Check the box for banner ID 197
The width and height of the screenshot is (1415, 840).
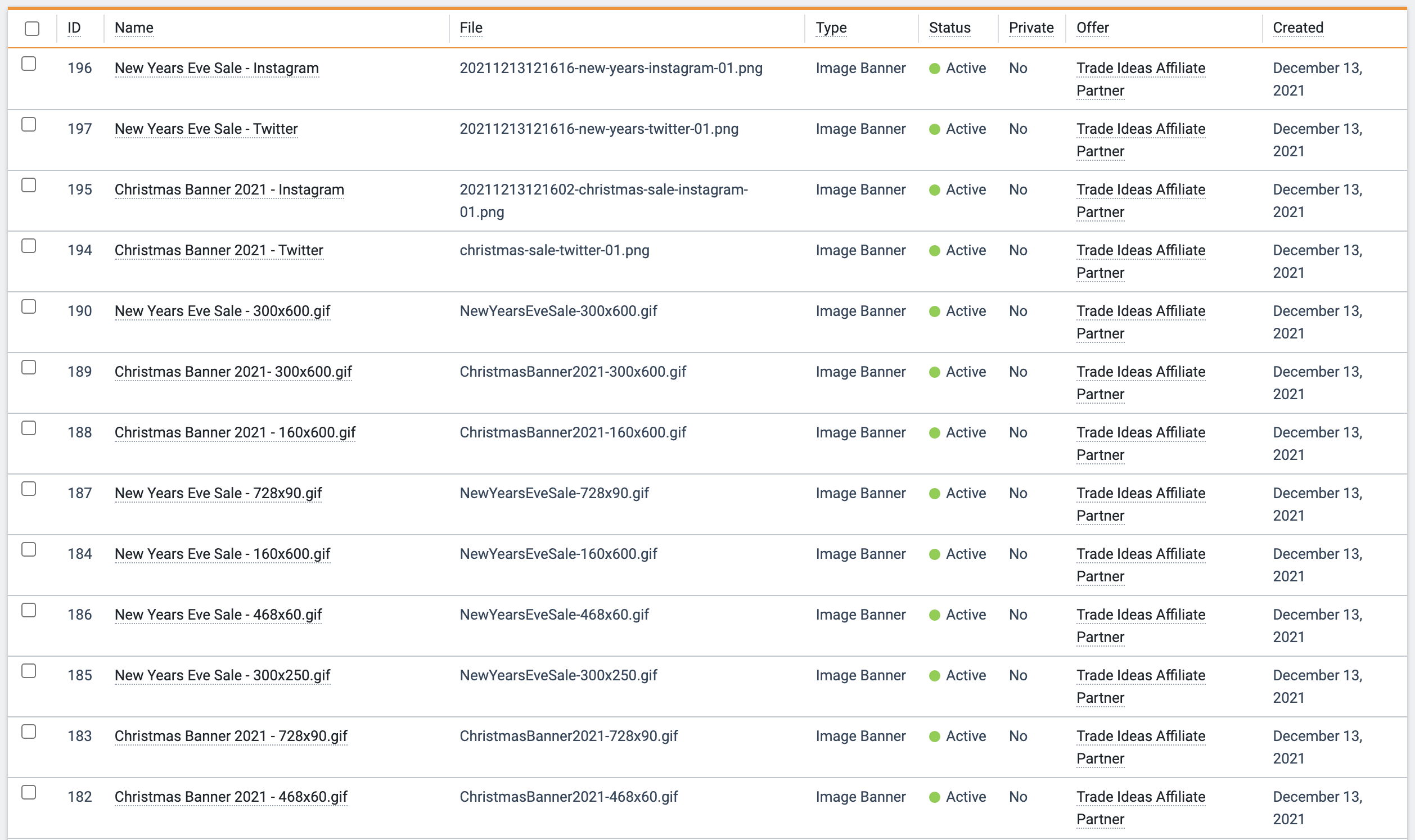click(29, 124)
